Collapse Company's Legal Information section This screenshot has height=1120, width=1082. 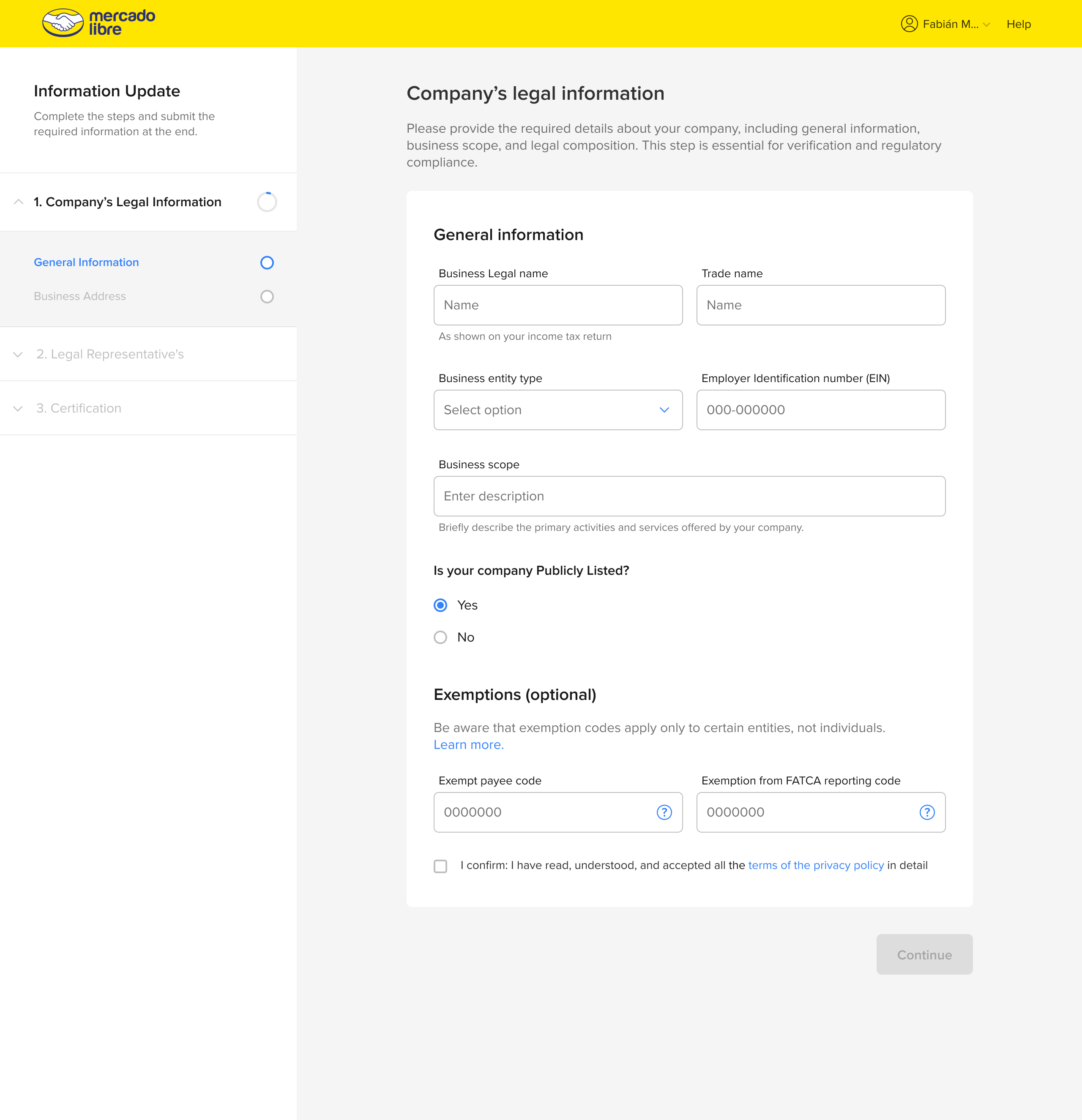[x=18, y=202]
